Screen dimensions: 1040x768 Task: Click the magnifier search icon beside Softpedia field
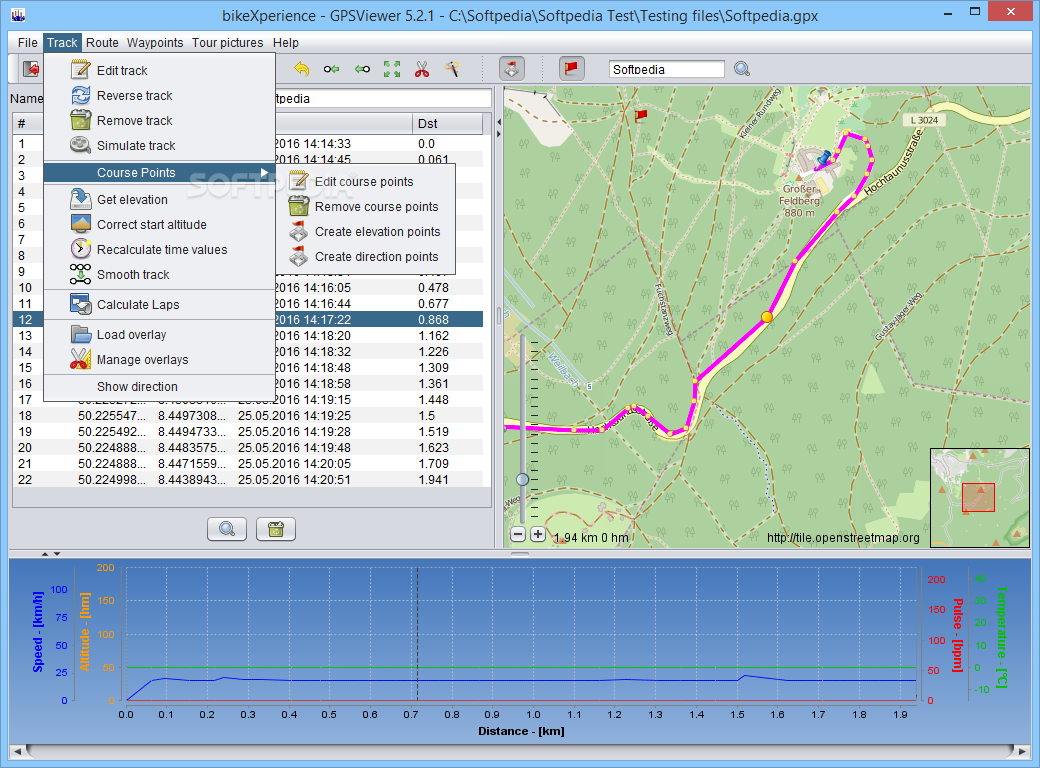click(742, 69)
